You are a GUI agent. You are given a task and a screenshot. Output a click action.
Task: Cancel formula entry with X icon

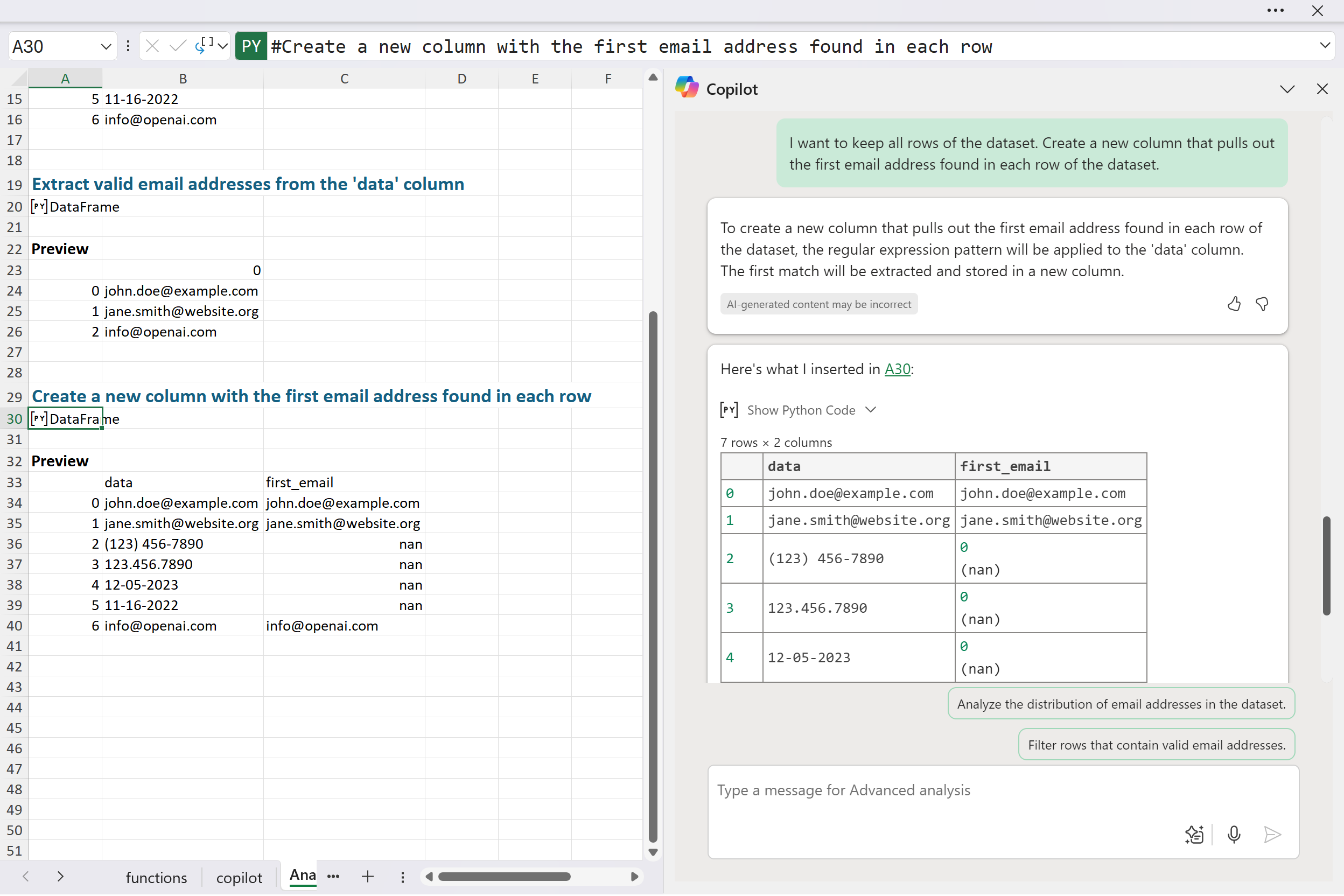coord(152,46)
